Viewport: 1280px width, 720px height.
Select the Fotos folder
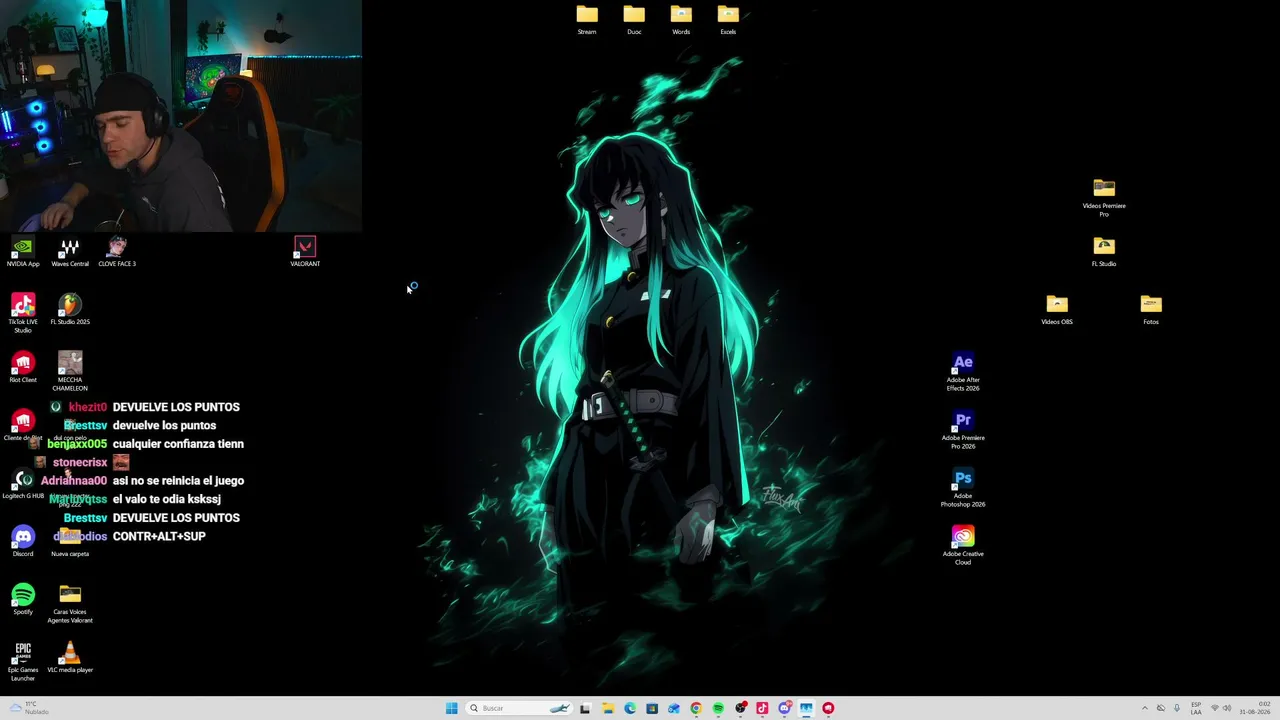pos(1151,310)
